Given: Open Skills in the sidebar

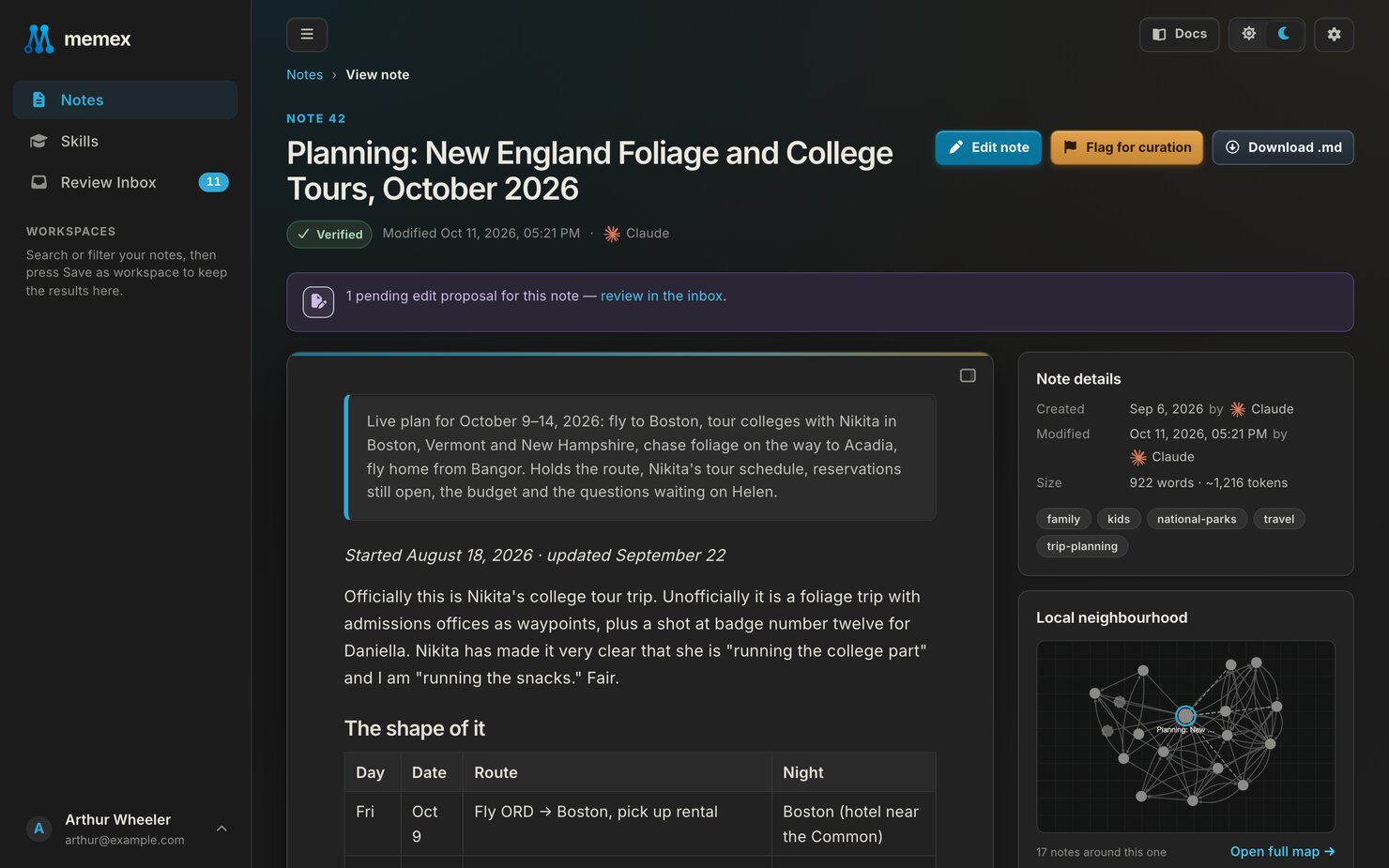Looking at the screenshot, I should point(125,141).
